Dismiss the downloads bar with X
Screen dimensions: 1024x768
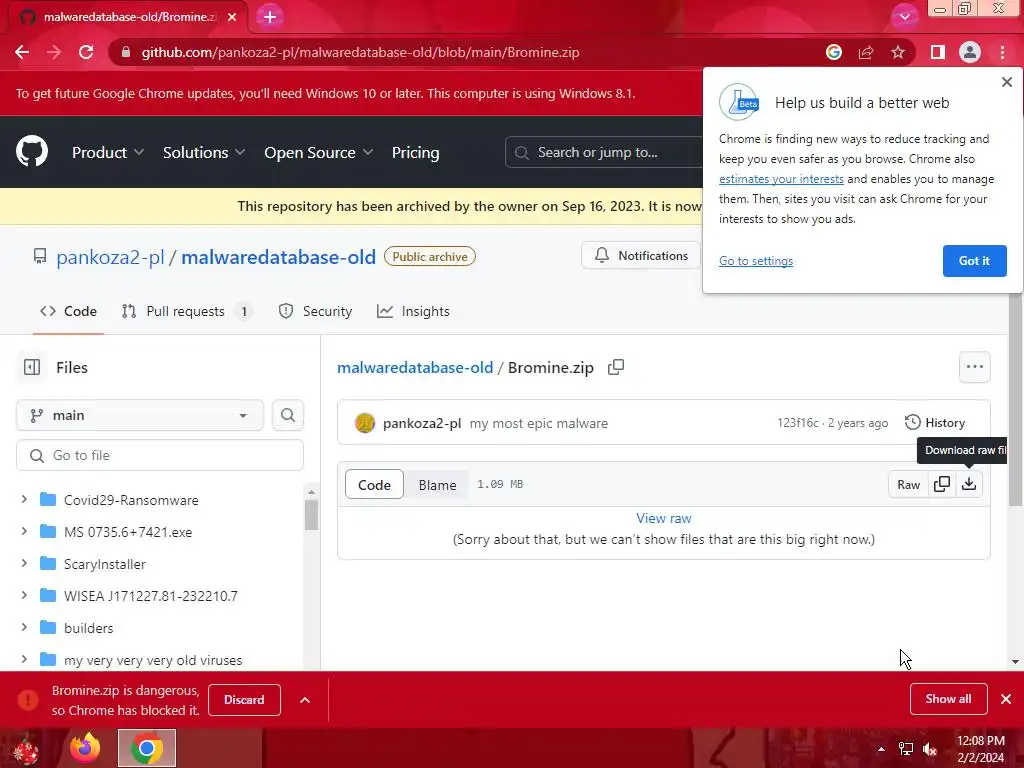point(1006,699)
